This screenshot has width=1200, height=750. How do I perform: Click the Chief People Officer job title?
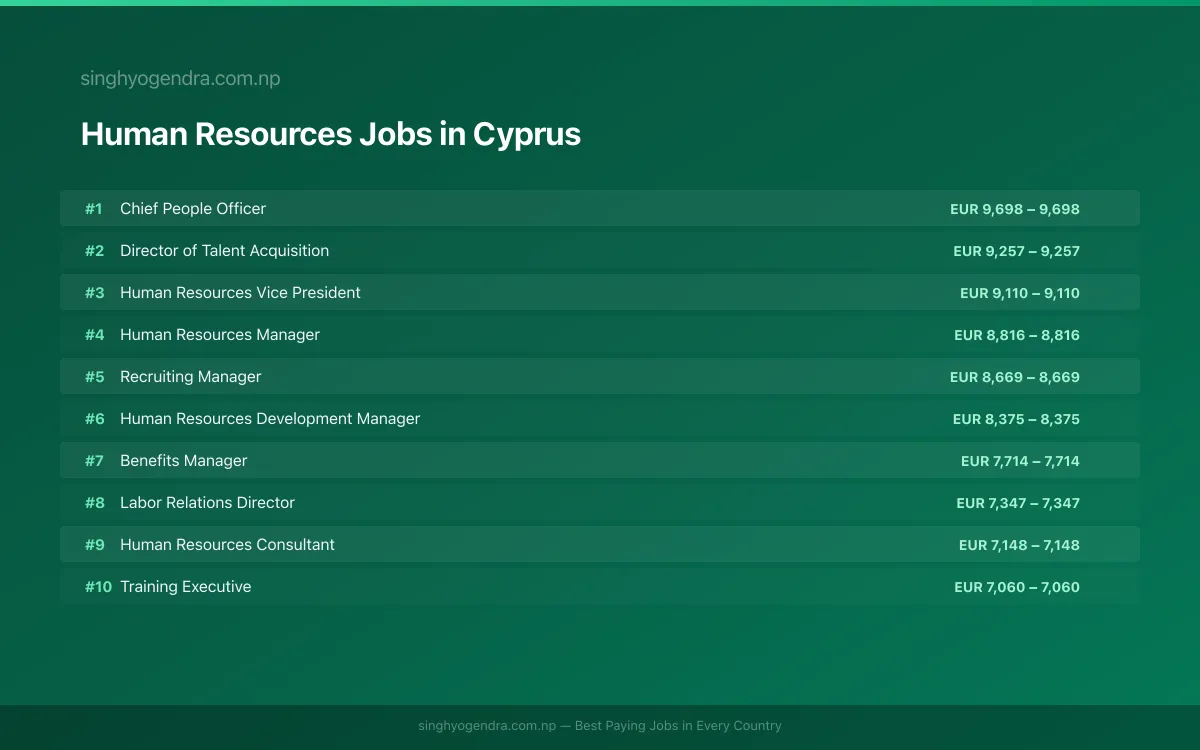click(193, 209)
